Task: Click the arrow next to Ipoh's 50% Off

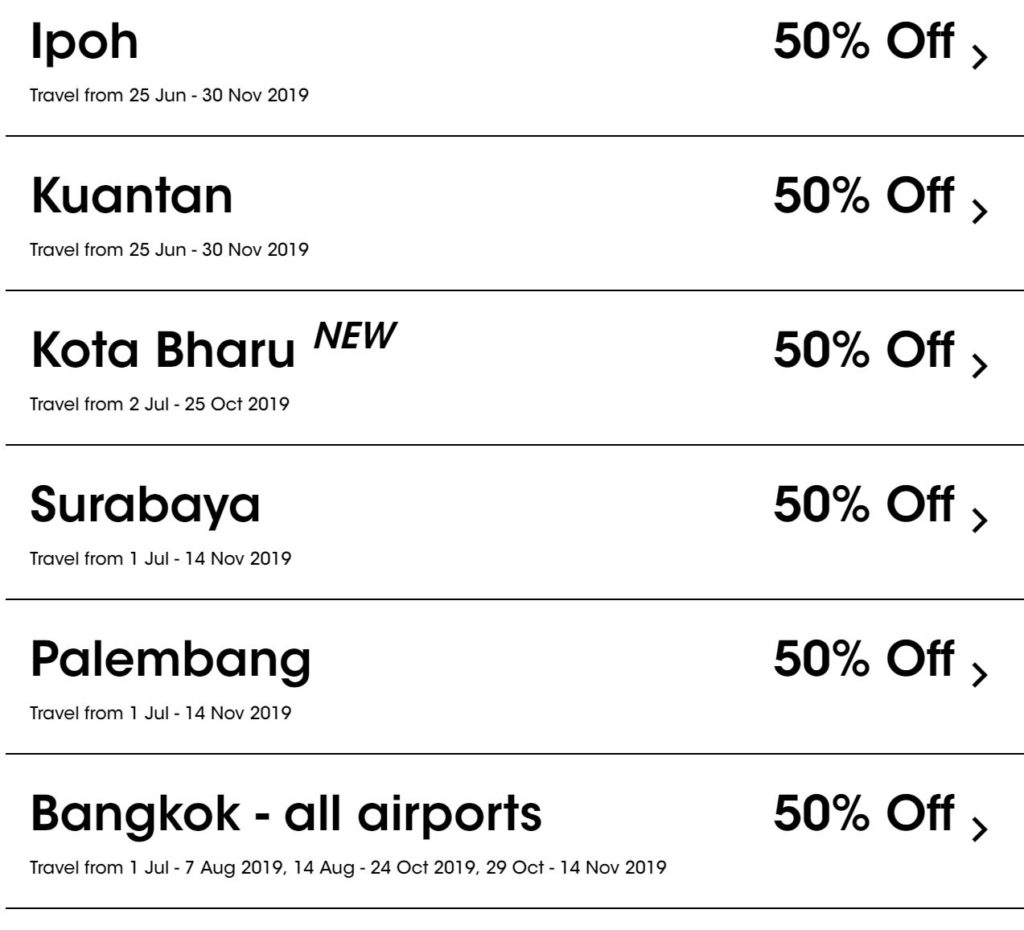Action: pos(979,56)
